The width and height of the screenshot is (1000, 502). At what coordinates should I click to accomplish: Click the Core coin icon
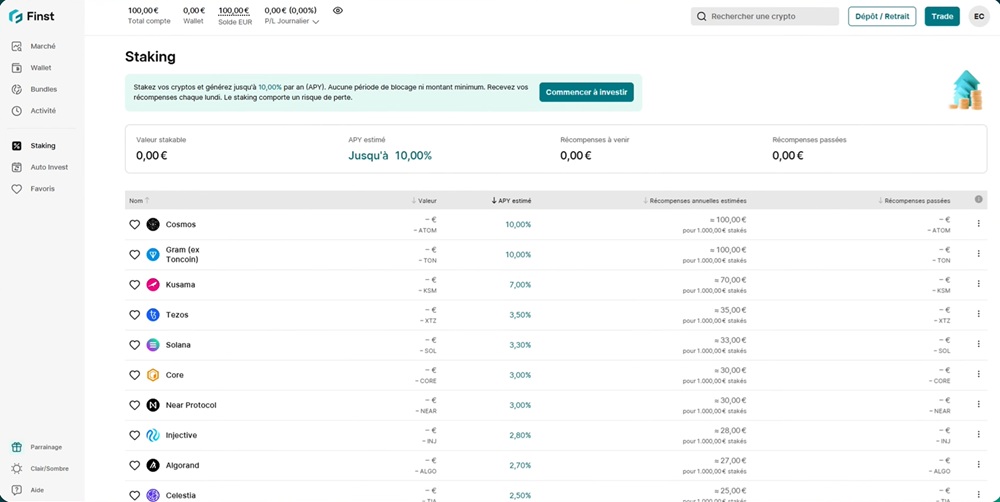[152, 375]
